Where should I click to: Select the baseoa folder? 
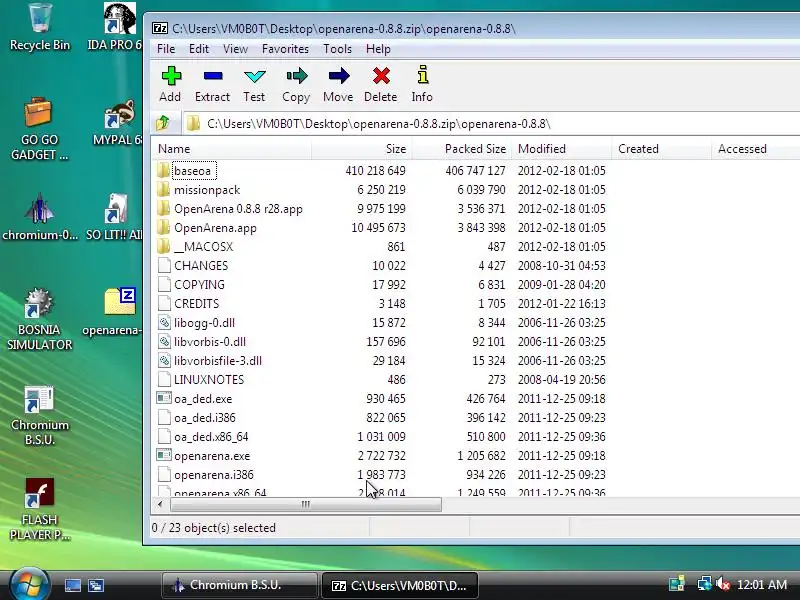tap(192, 170)
